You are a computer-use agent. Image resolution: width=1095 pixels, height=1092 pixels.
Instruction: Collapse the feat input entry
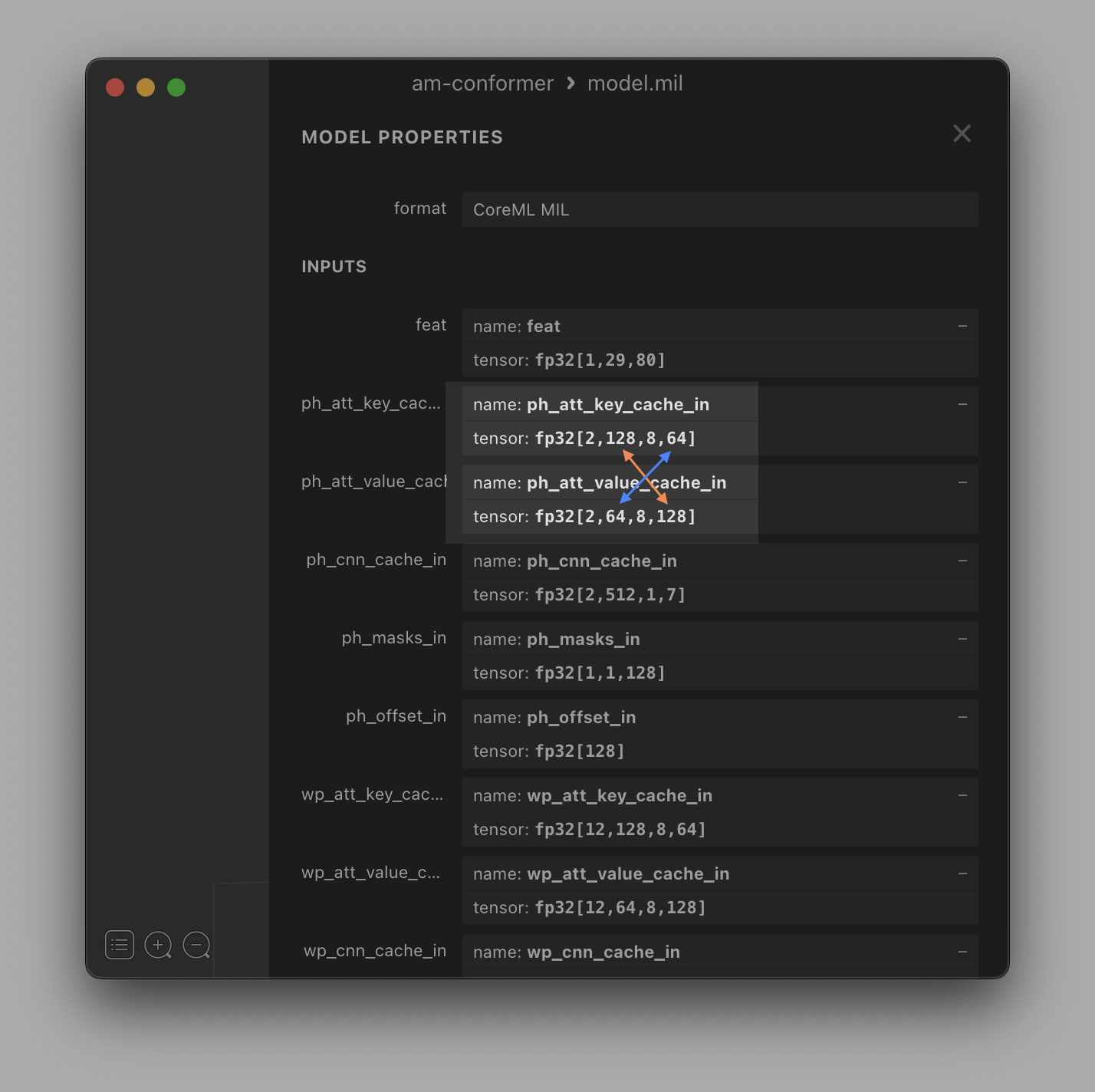click(x=962, y=326)
